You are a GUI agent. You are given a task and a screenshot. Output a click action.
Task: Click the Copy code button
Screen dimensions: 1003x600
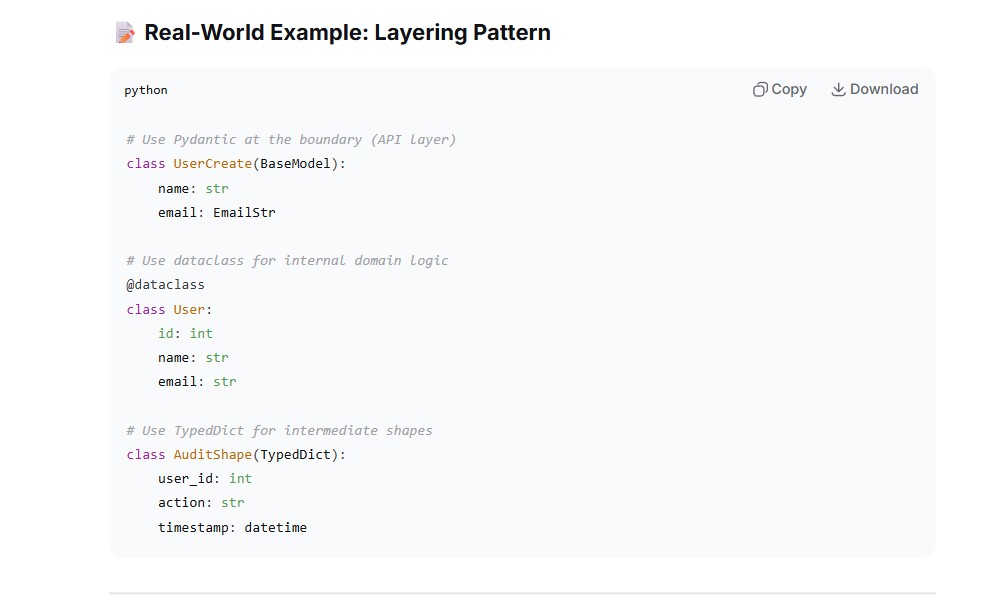tap(780, 90)
